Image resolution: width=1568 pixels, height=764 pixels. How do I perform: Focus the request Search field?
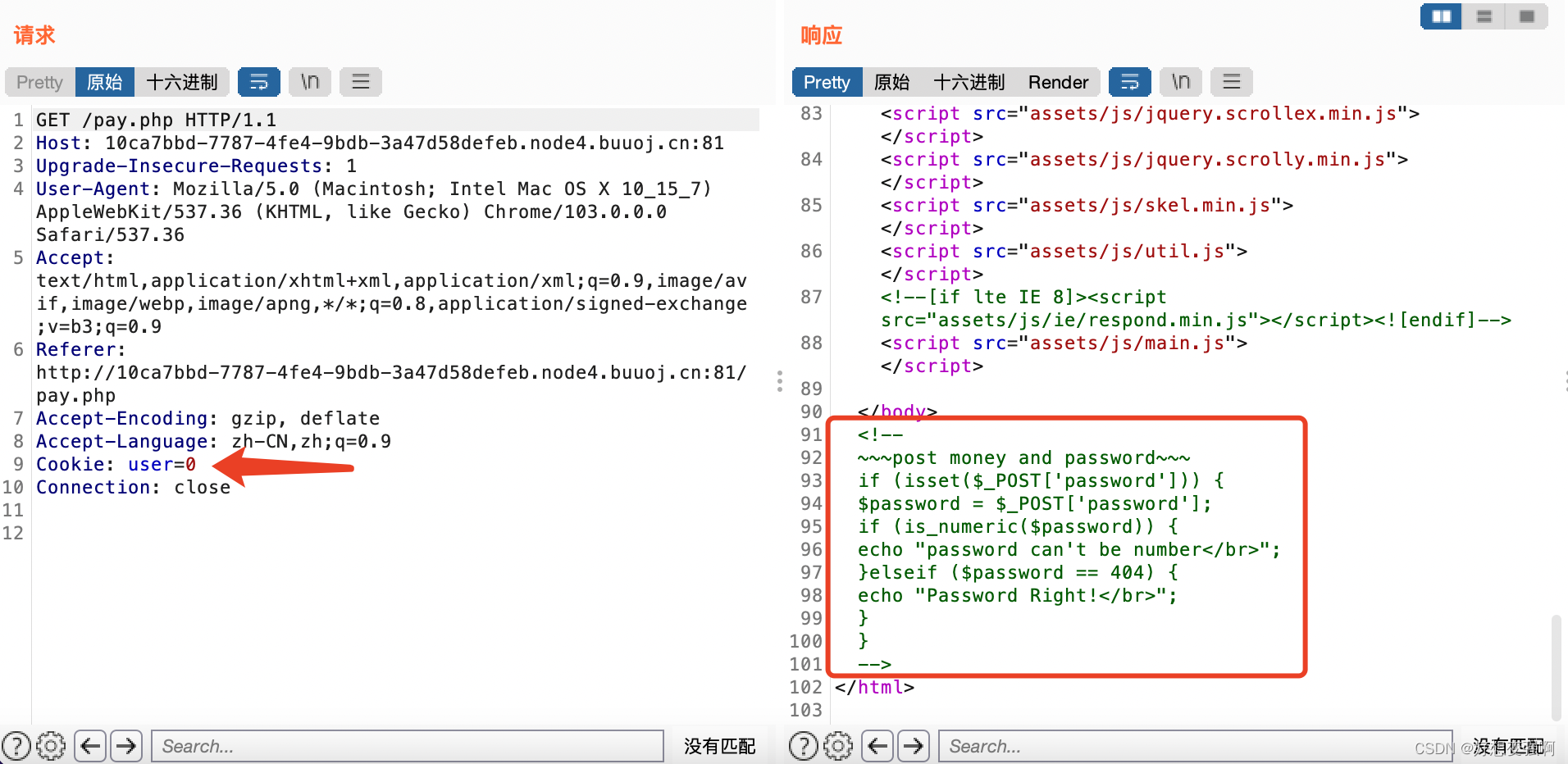408,746
